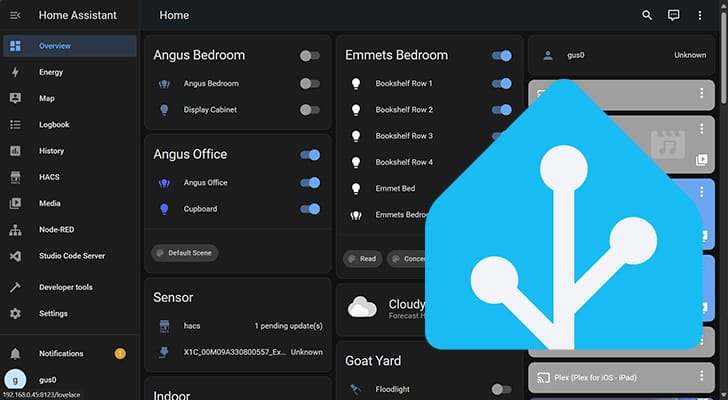Image resolution: width=728 pixels, height=400 pixels.
Task: Open the Angus Bedroom card title
Action: [x=199, y=55]
